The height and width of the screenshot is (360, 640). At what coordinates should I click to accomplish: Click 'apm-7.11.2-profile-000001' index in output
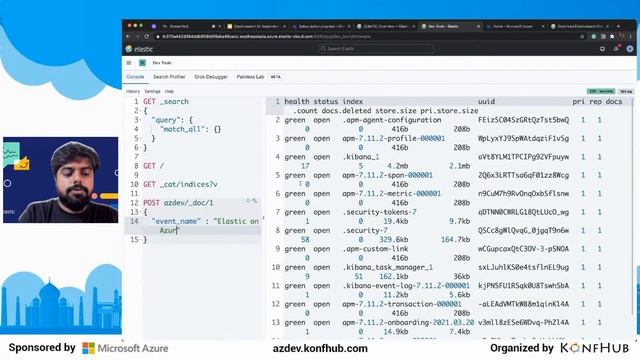(x=393, y=138)
